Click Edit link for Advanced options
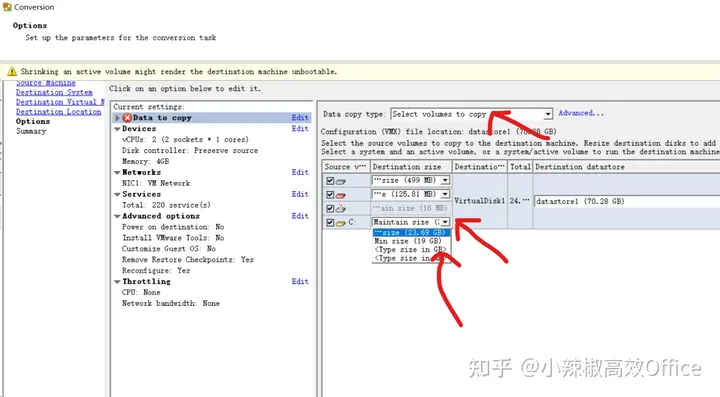The width and height of the screenshot is (720, 397). coord(300,216)
